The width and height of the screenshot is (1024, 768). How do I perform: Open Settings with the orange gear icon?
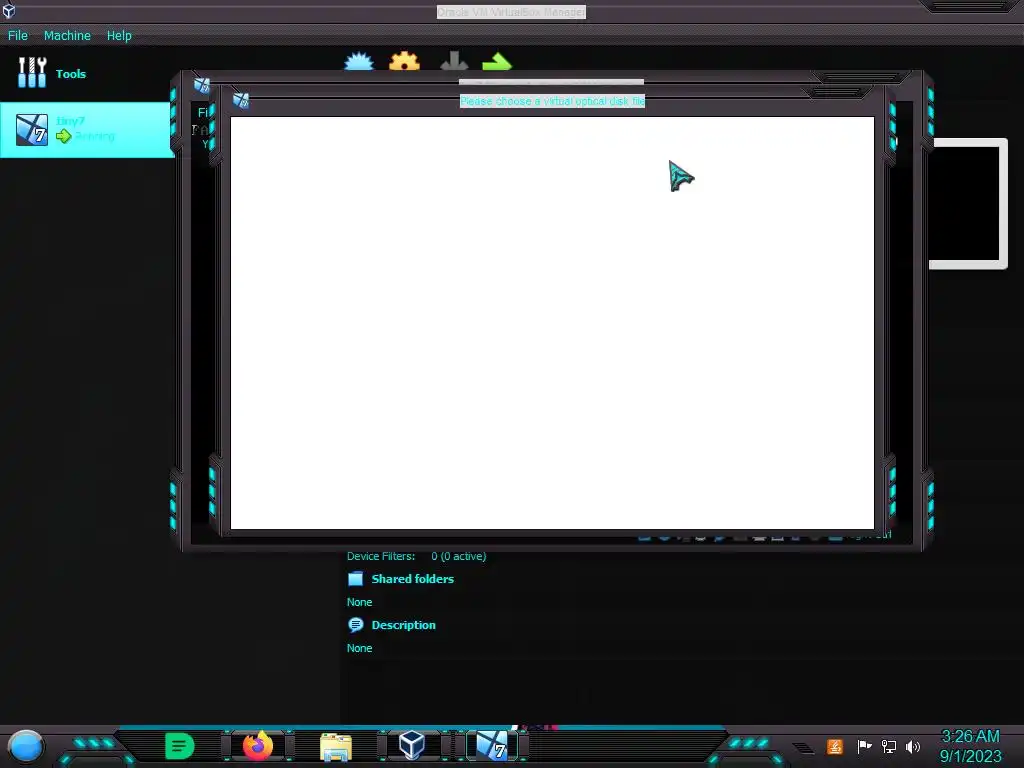coord(404,61)
